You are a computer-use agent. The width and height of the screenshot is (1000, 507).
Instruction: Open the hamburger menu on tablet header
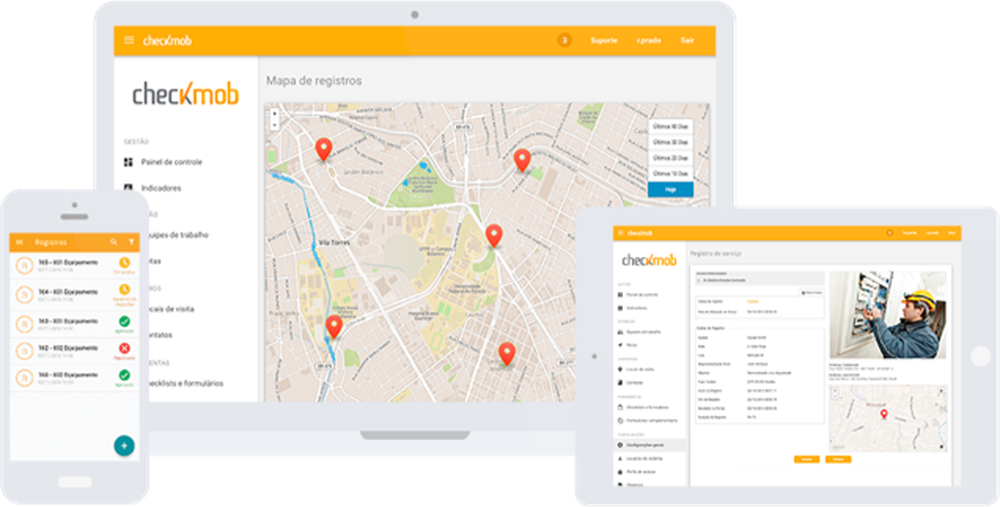point(621,233)
